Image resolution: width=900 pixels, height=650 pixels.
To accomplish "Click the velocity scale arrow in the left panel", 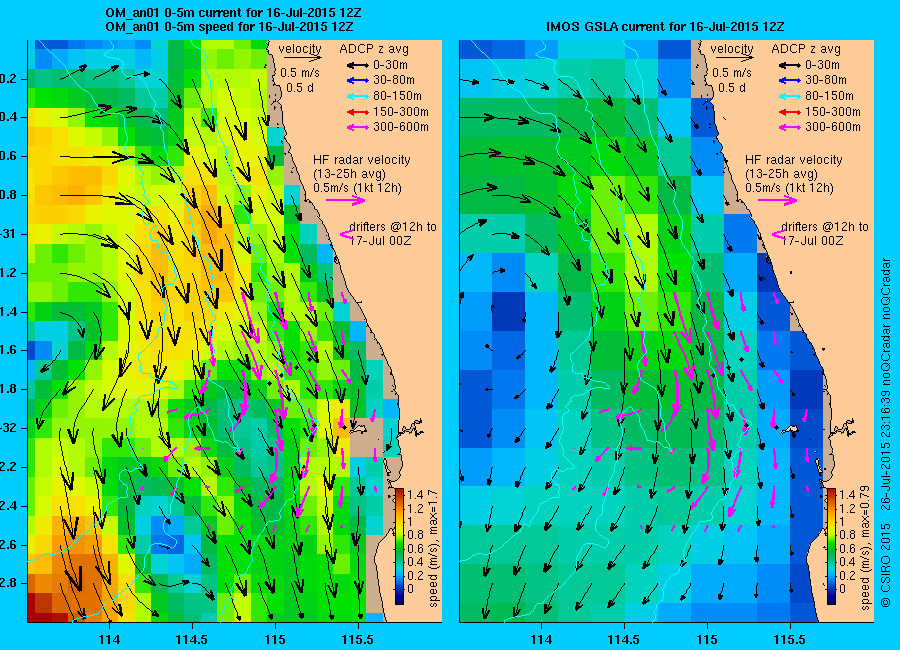I will [302, 58].
